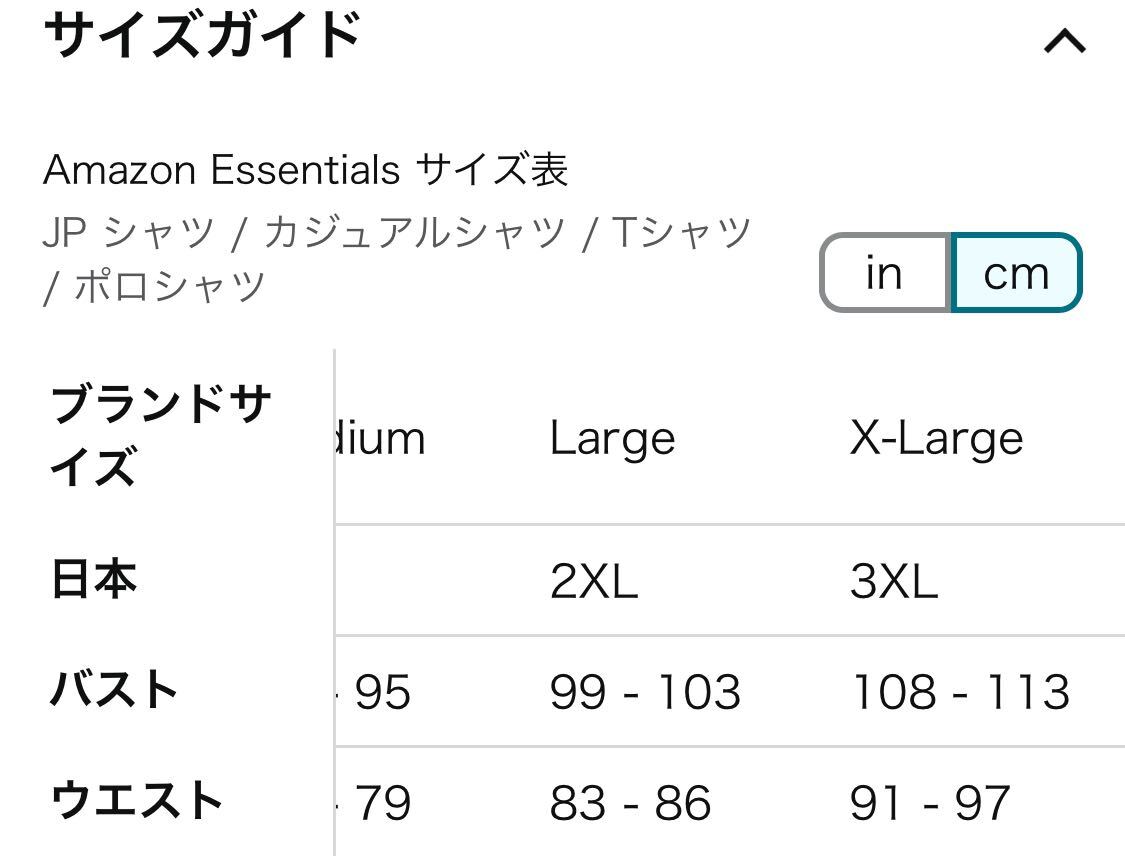Click the バスト row label
This screenshot has width=1125, height=861.
(x=113, y=690)
